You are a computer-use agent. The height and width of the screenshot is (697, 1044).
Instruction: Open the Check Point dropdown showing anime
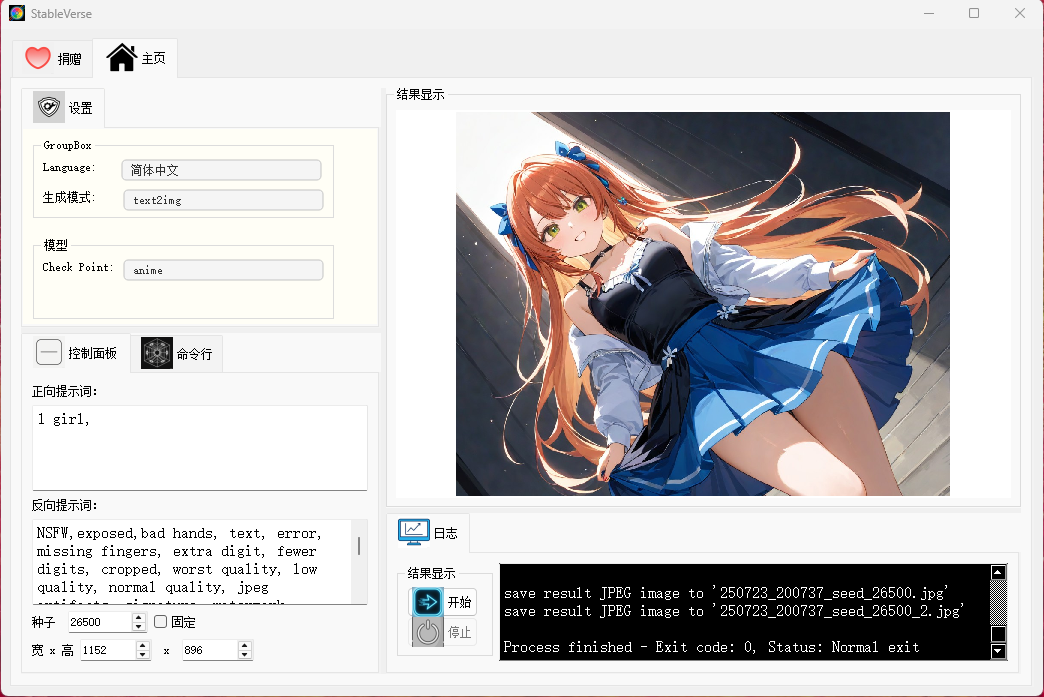pyautogui.click(x=224, y=270)
